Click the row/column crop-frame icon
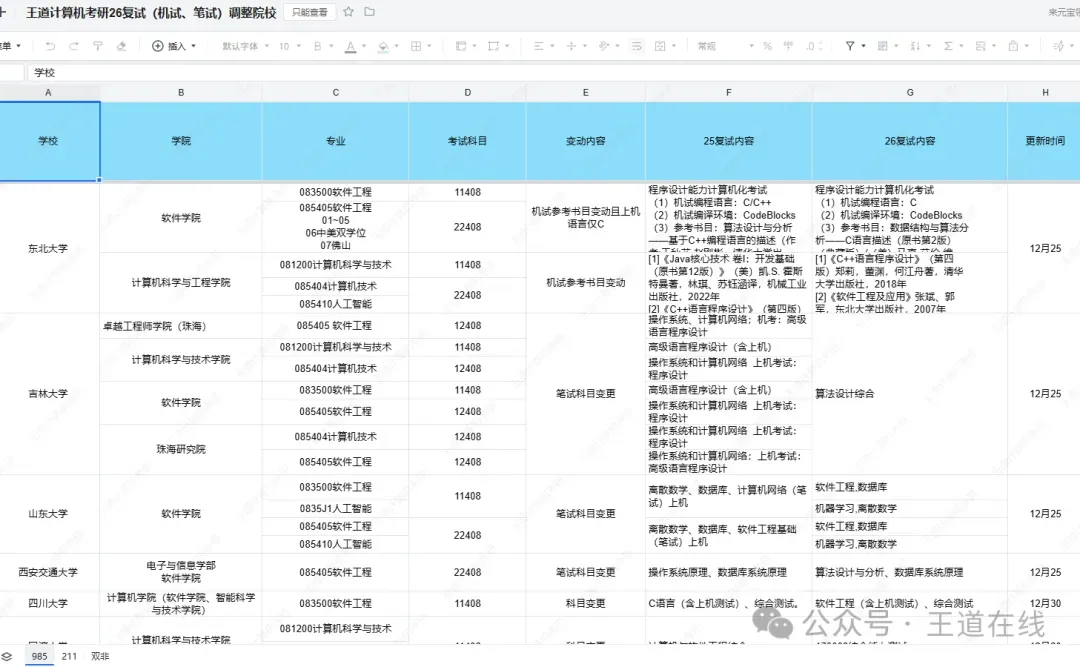This screenshot has width=1080, height=667. click(x=493, y=46)
